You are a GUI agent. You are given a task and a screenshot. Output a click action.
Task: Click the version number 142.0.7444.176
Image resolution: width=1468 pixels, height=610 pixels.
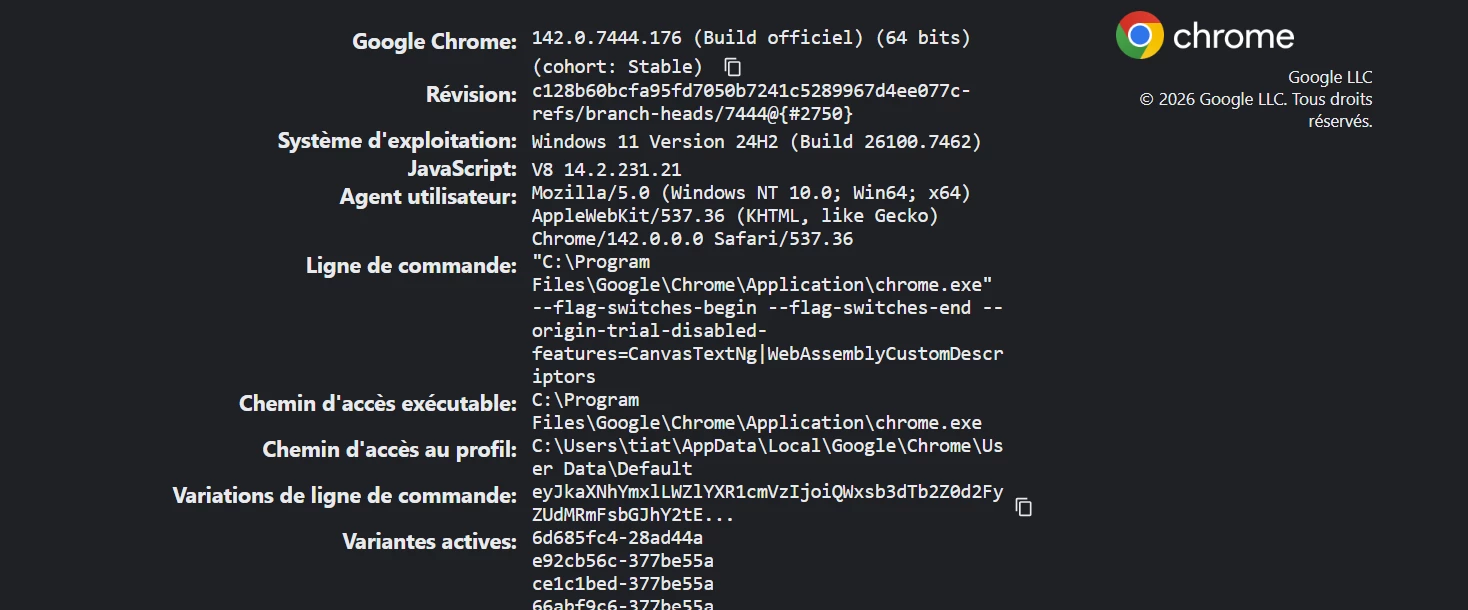pos(607,38)
